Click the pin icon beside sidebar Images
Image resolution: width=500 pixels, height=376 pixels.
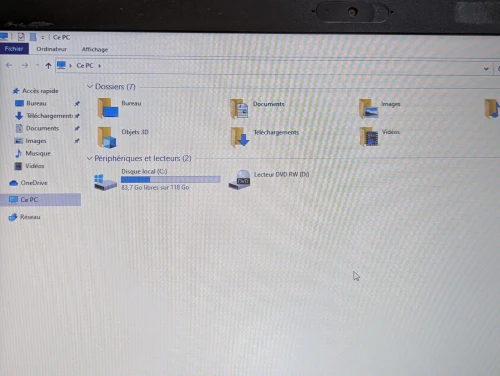click(x=77, y=141)
